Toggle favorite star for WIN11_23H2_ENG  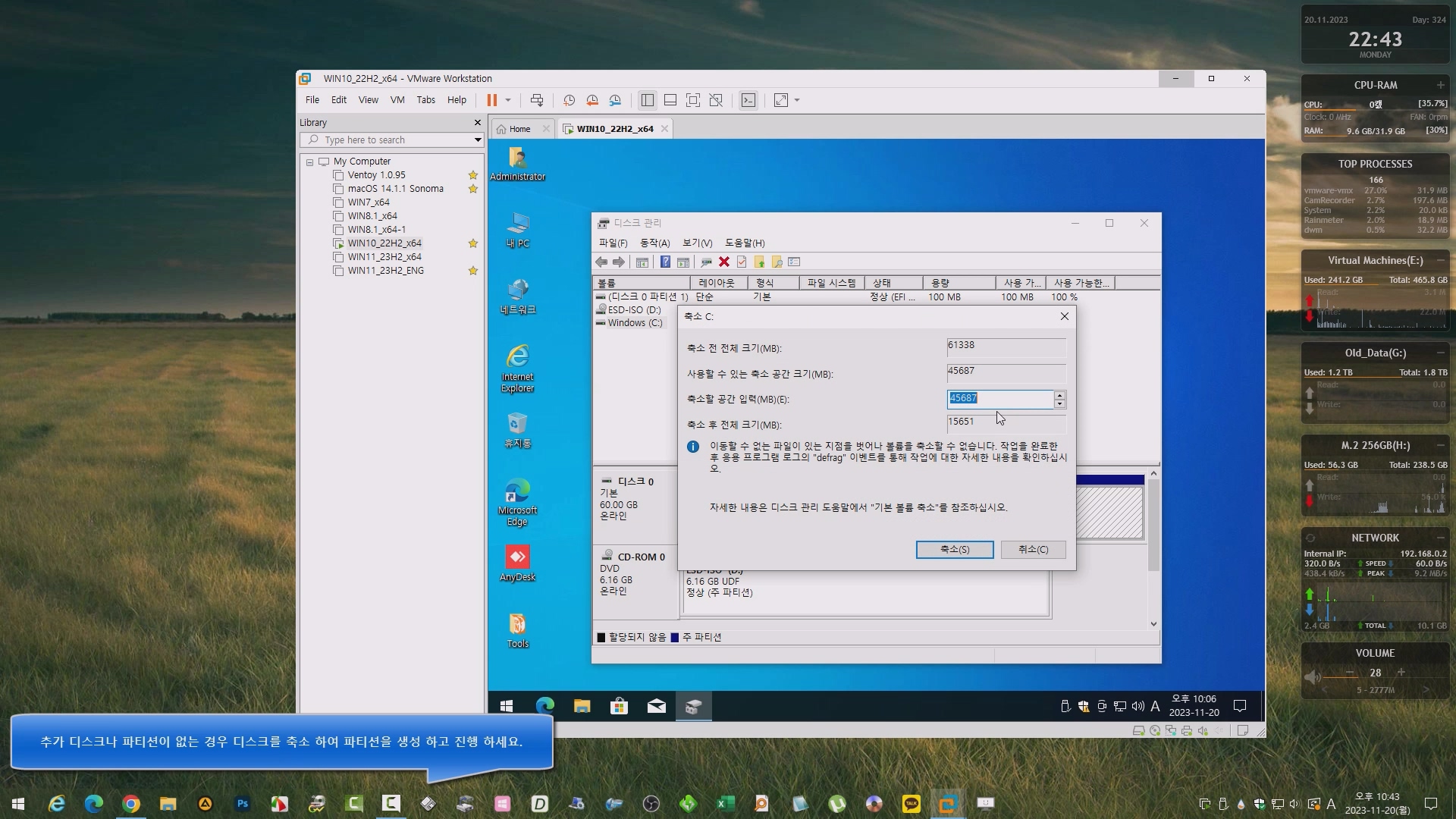click(473, 271)
